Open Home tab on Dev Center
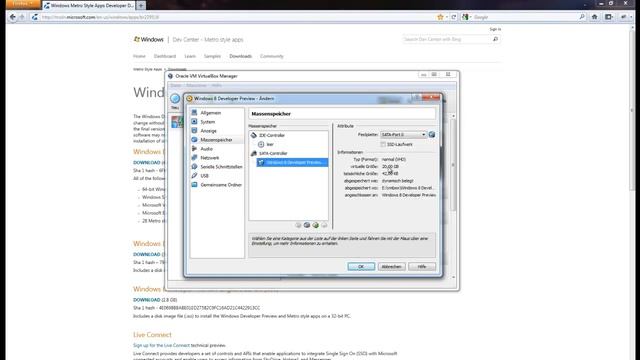Viewport: 640px width, 360px height. 139,56
